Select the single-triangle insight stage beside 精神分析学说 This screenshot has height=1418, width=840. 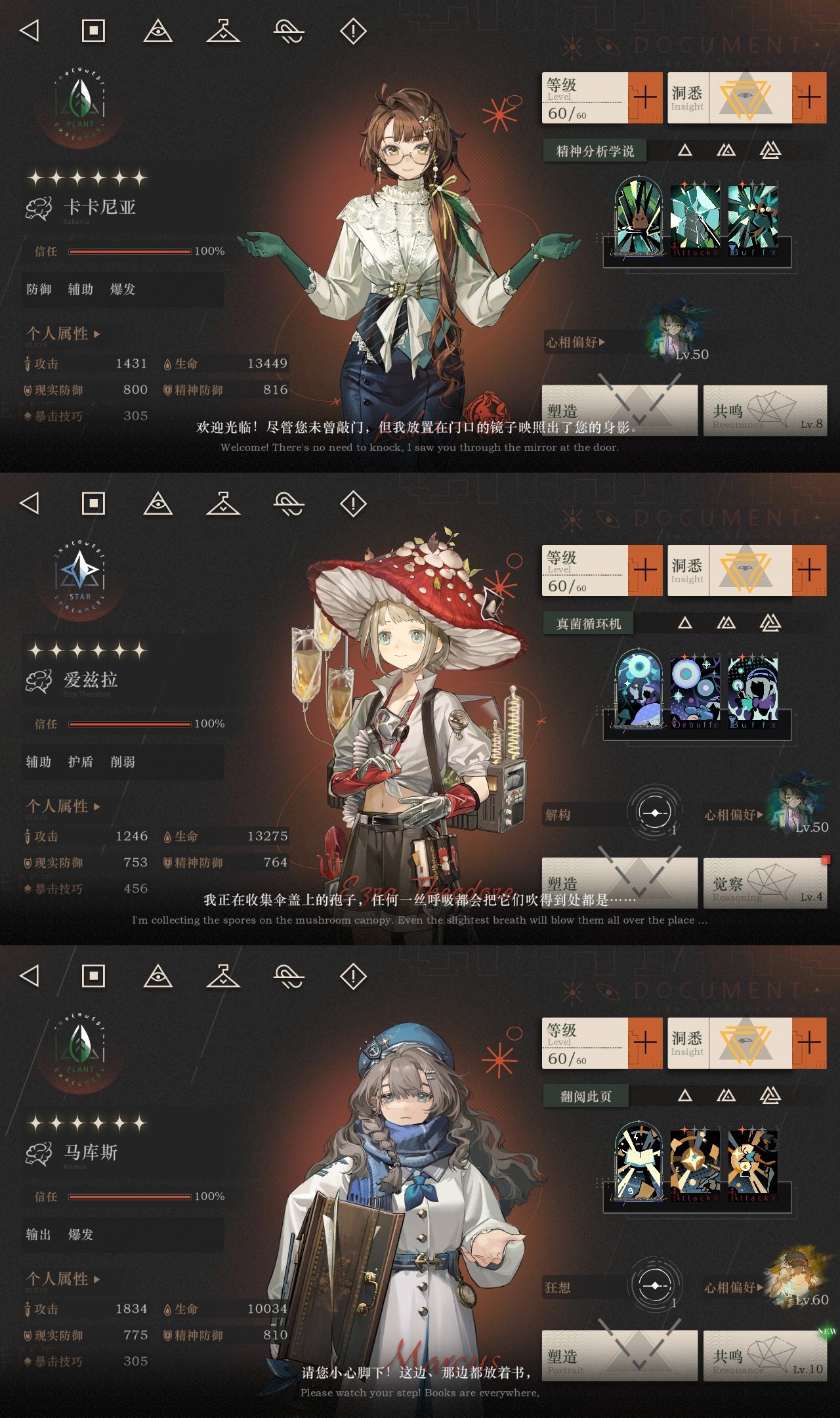[685, 150]
